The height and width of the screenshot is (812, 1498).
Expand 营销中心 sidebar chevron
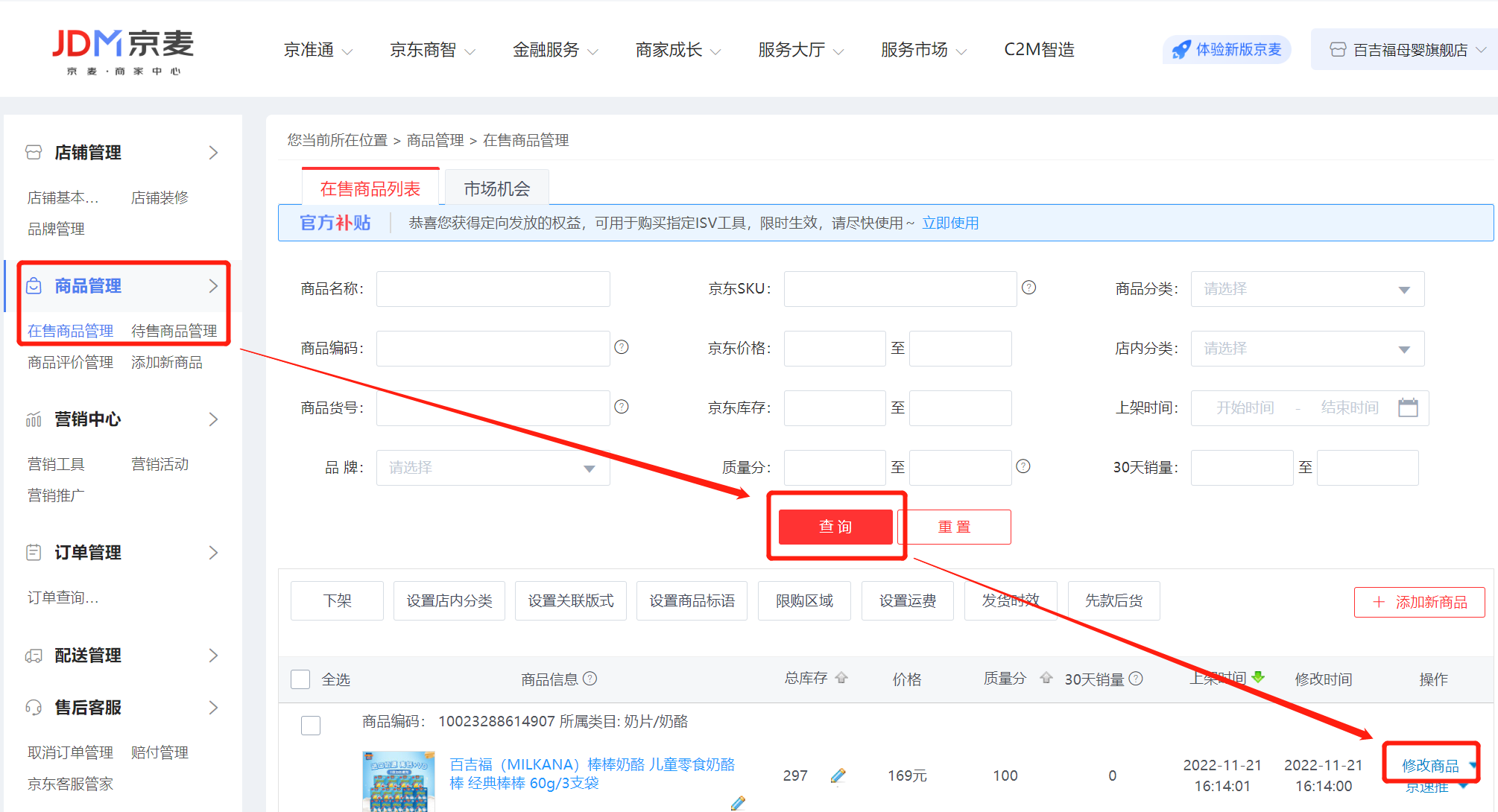coord(213,419)
